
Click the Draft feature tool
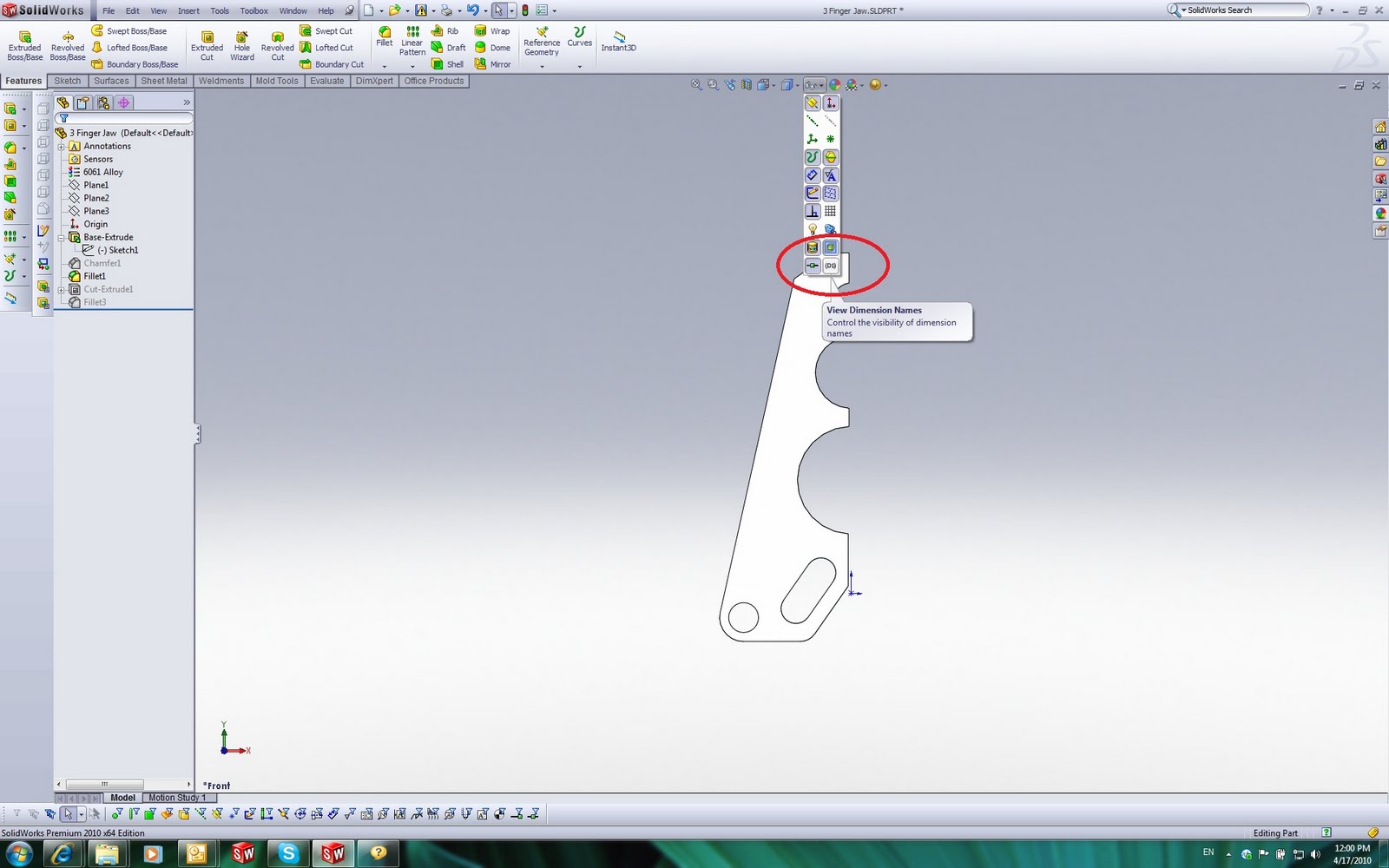pos(449,48)
